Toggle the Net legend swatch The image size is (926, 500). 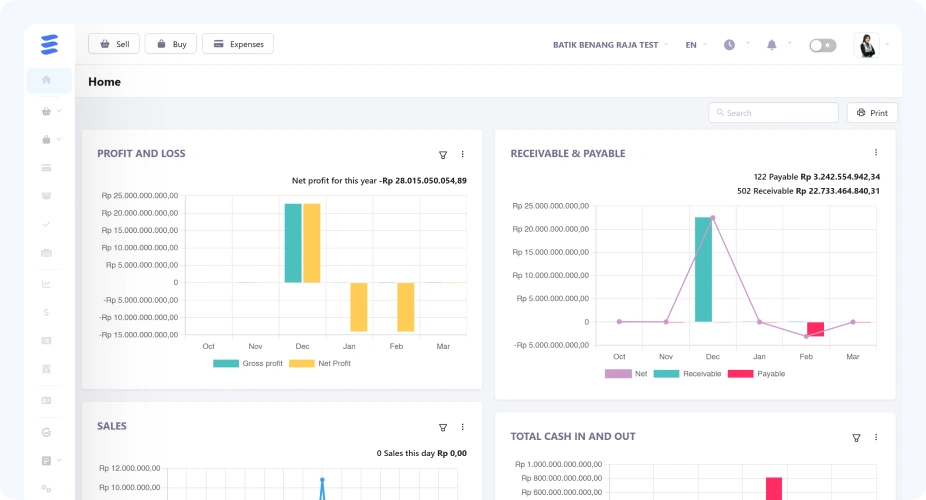pos(618,374)
